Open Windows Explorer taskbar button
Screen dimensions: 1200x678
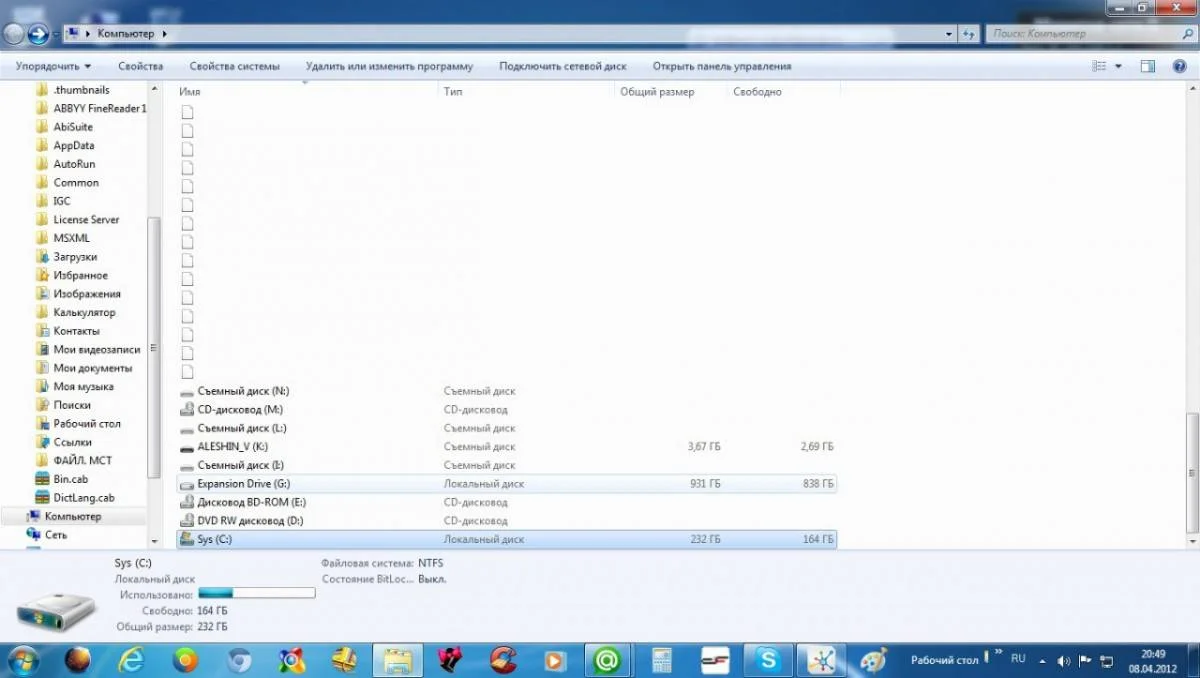(399, 660)
